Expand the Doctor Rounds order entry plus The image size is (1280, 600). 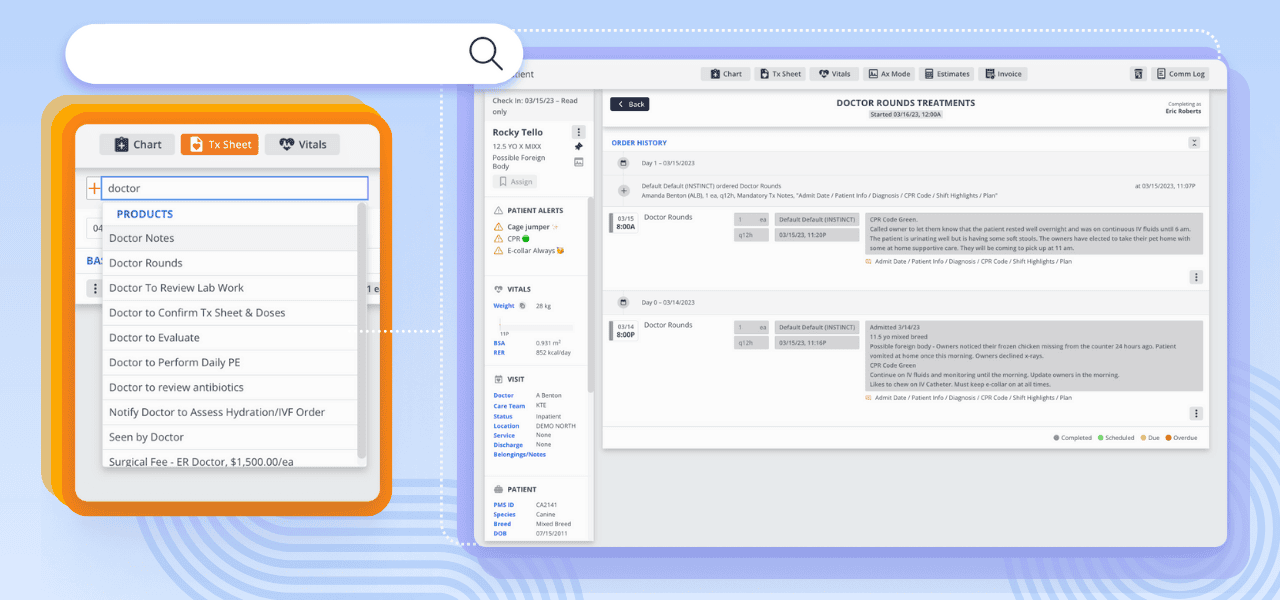pos(624,190)
